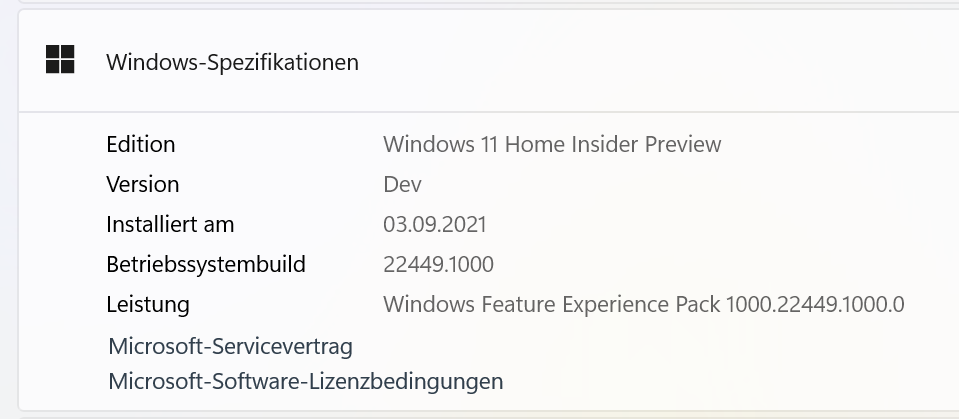
Task: Collapse the Windows-Spezifikationen section heading
Action: 232,62
